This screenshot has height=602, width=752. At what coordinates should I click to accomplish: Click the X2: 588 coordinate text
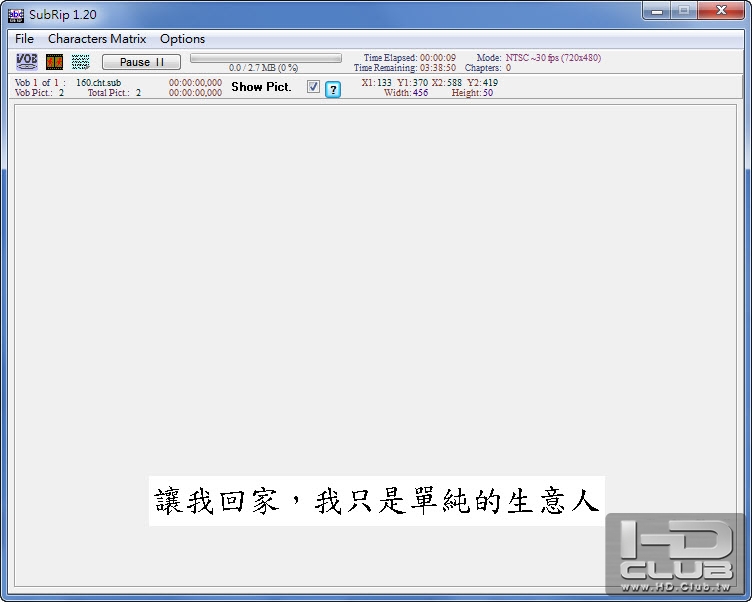(x=446, y=83)
